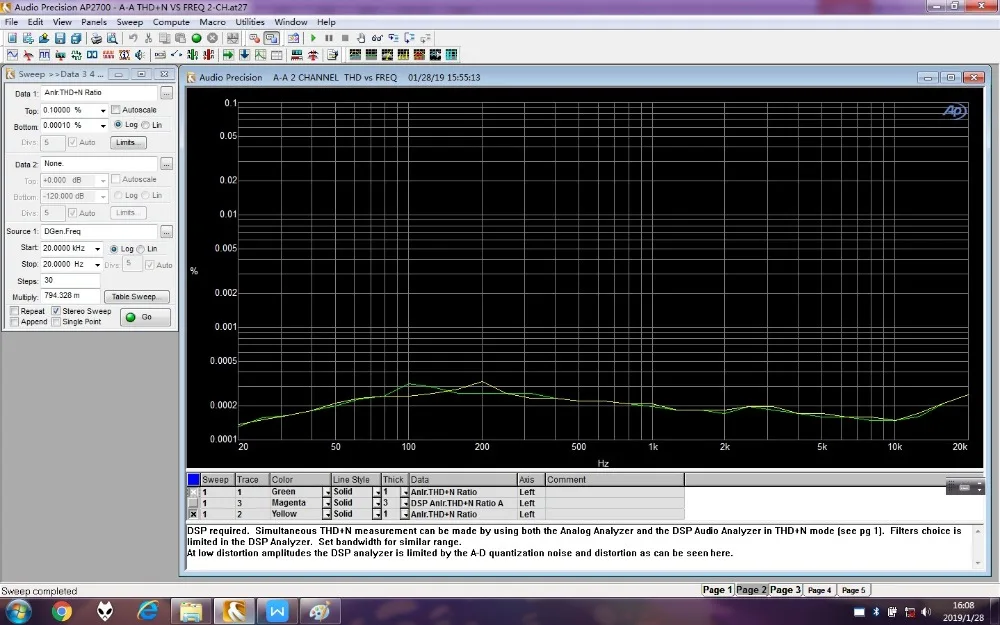The height and width of the screenshot is (625, 1000).
Task: Open Google Chrome from the taskbar
Action: (62, 610)
